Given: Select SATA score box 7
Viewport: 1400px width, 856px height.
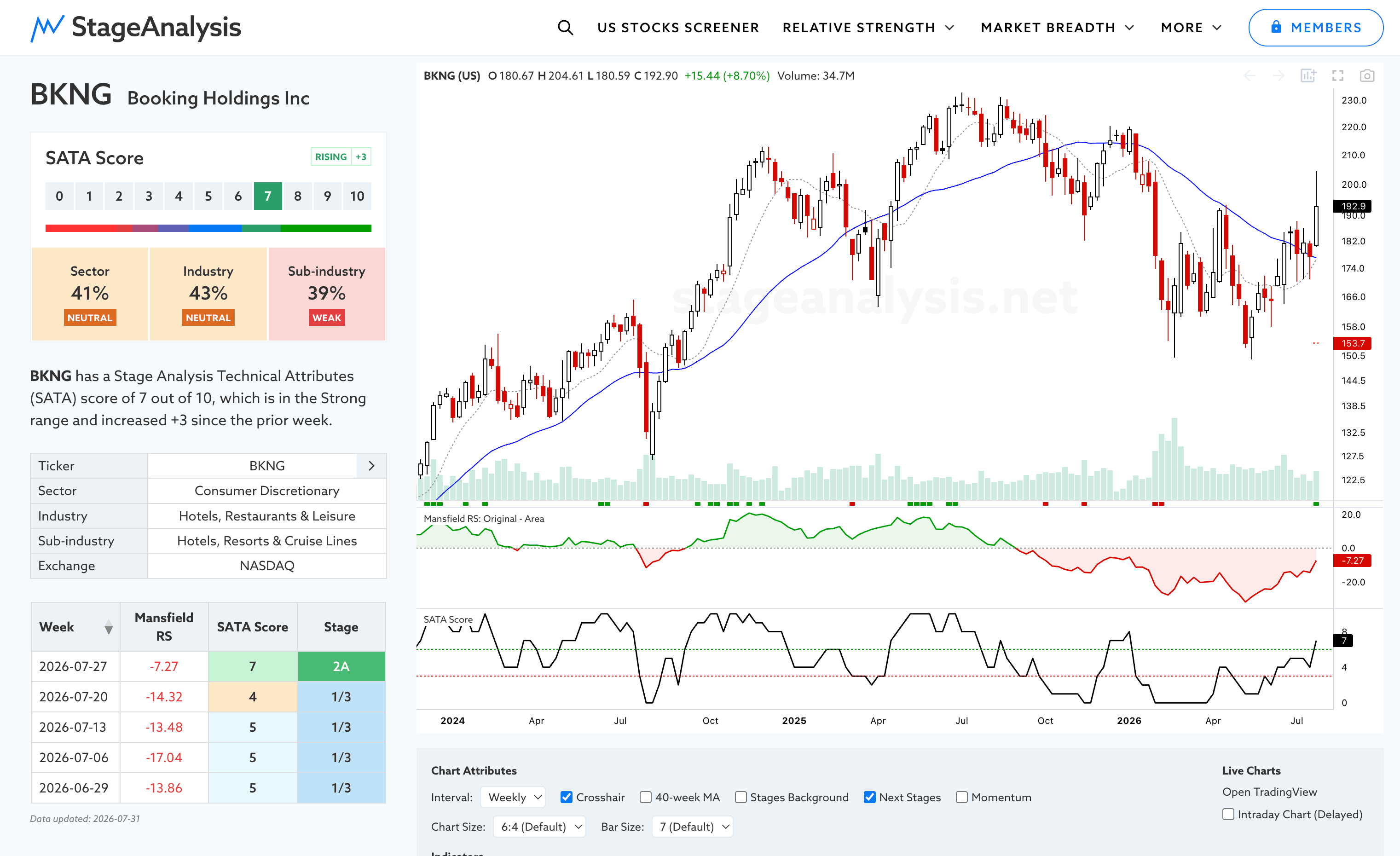Looking at the screenshot, I should tap(267, 196).
